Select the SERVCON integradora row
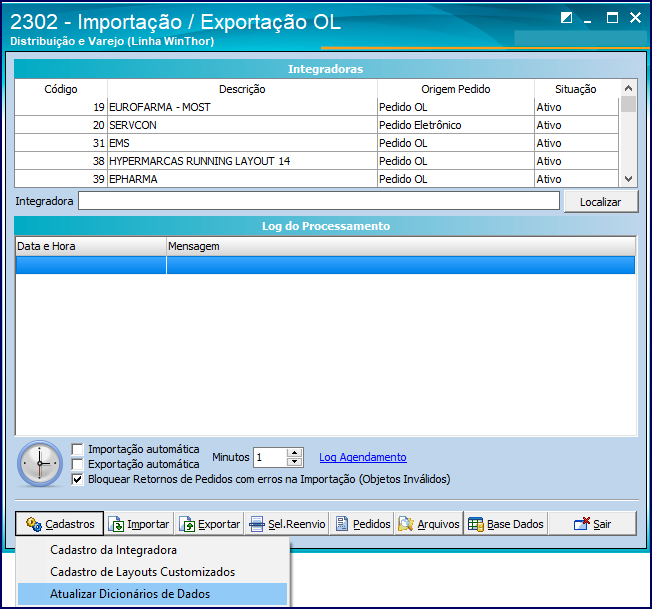The image size is (652, 609). pyautogui.click(x=316, y=125)
